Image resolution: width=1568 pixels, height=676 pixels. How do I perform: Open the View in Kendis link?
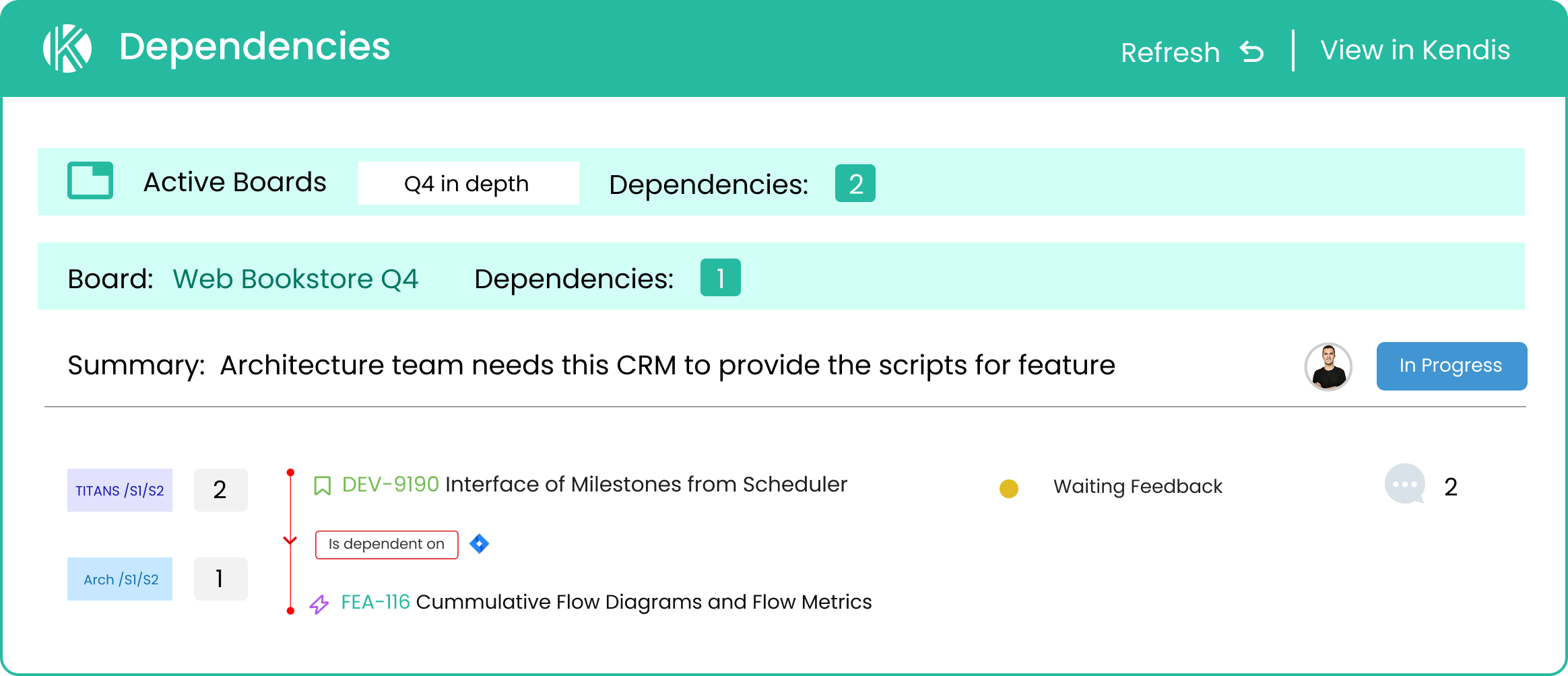point(1414,49)
